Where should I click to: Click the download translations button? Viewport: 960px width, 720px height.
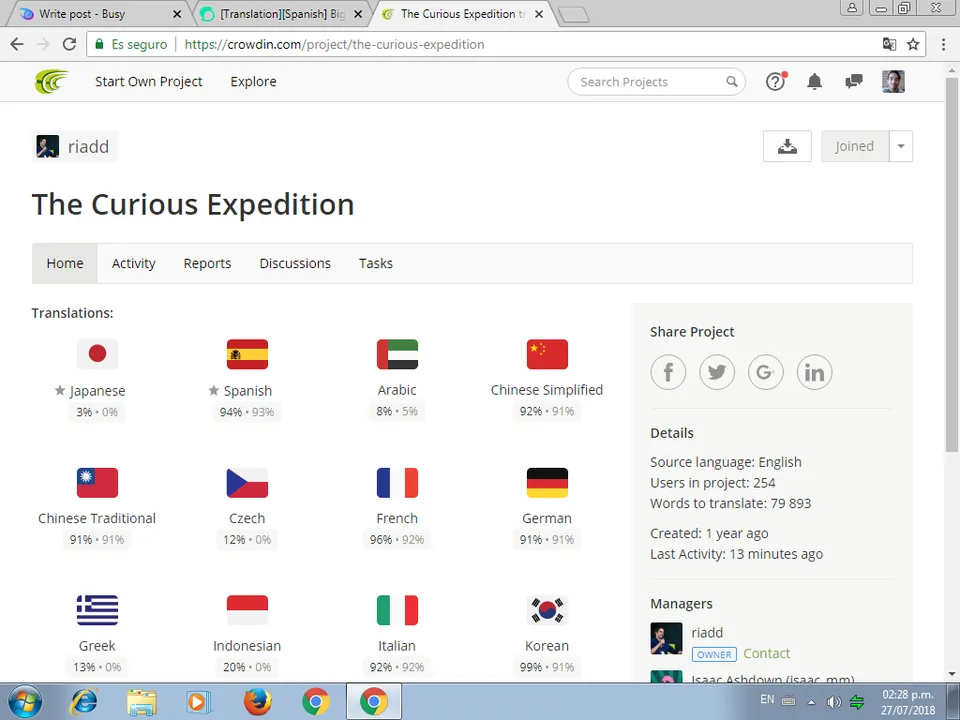tap(787, 146)
